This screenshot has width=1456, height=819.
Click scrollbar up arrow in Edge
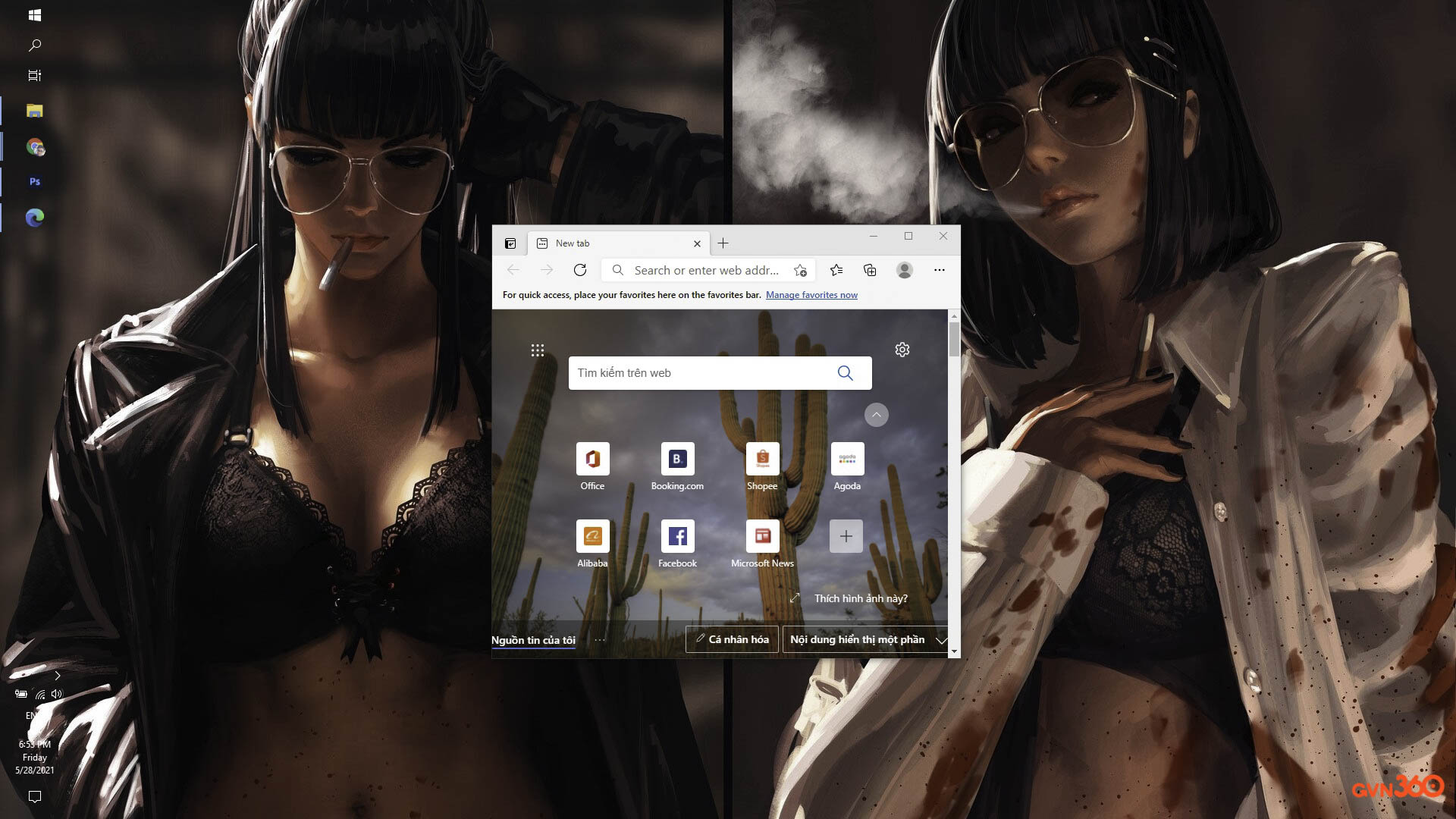(954, 315)
